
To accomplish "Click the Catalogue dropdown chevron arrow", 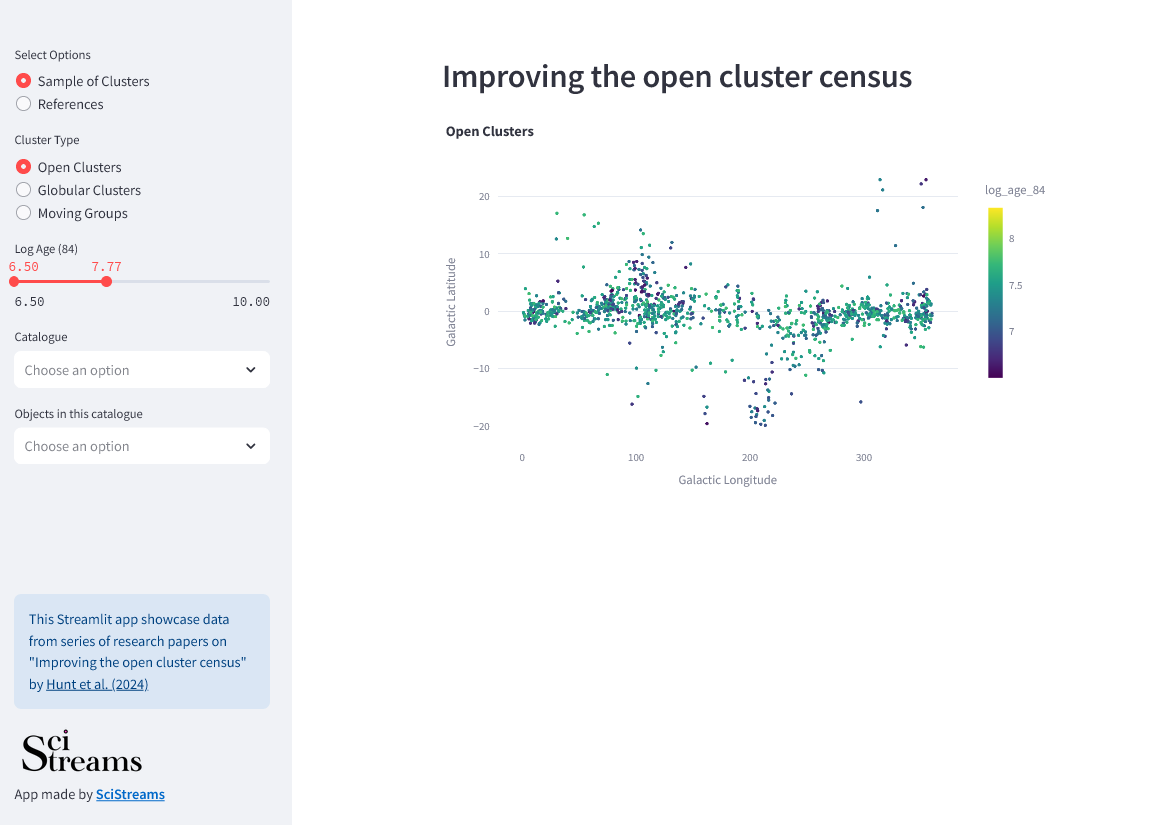I will pyautogui.click(x=250, y=370).
